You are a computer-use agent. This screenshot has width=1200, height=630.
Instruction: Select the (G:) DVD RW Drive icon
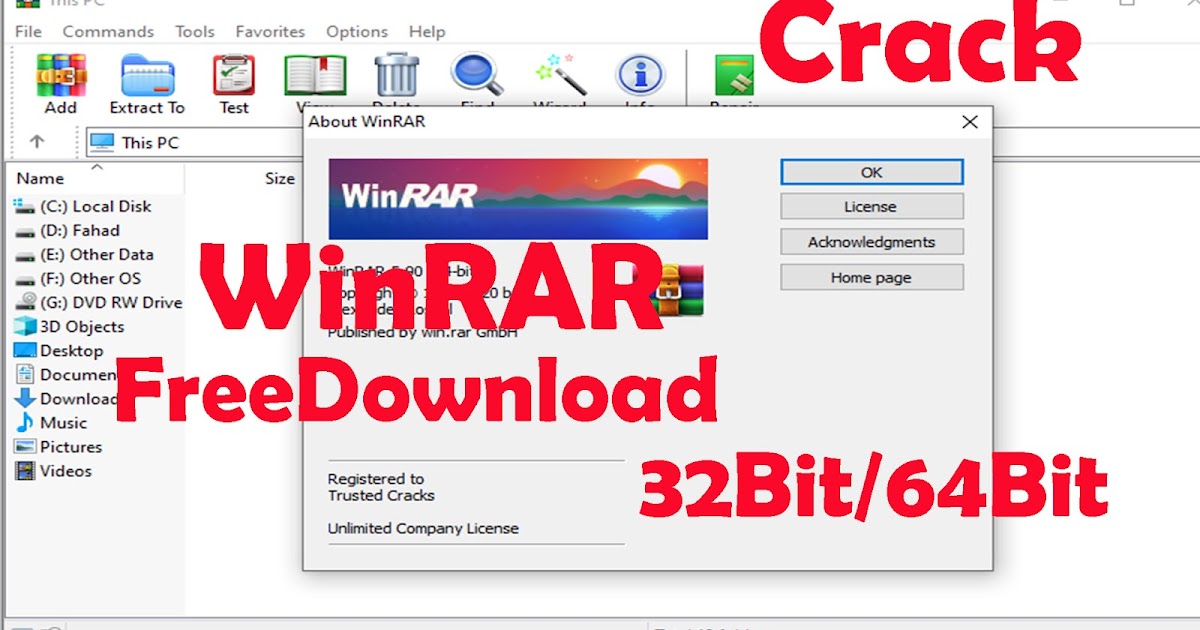[24, 302]
